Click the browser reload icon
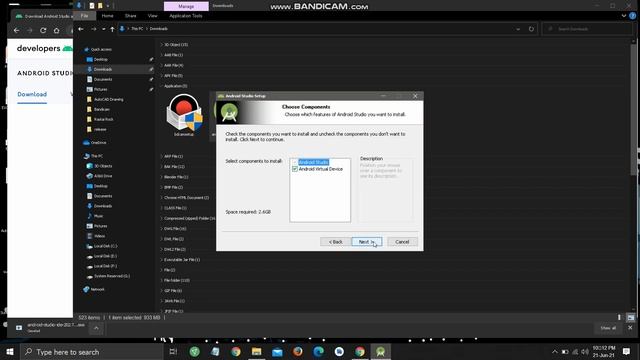640x360 pixels. click(x=43, y=30)
